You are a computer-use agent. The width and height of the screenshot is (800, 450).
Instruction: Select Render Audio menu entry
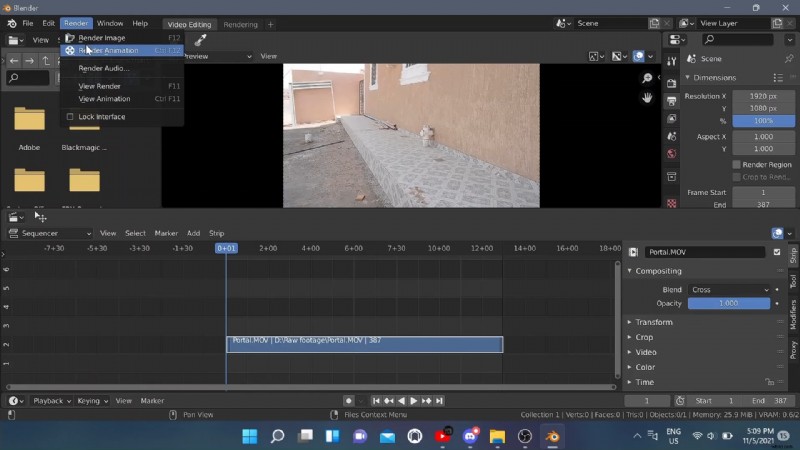pos(121,68)
